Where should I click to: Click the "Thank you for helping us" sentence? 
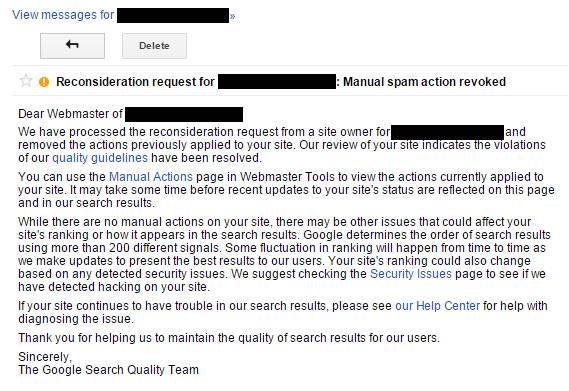click(229, 338)
